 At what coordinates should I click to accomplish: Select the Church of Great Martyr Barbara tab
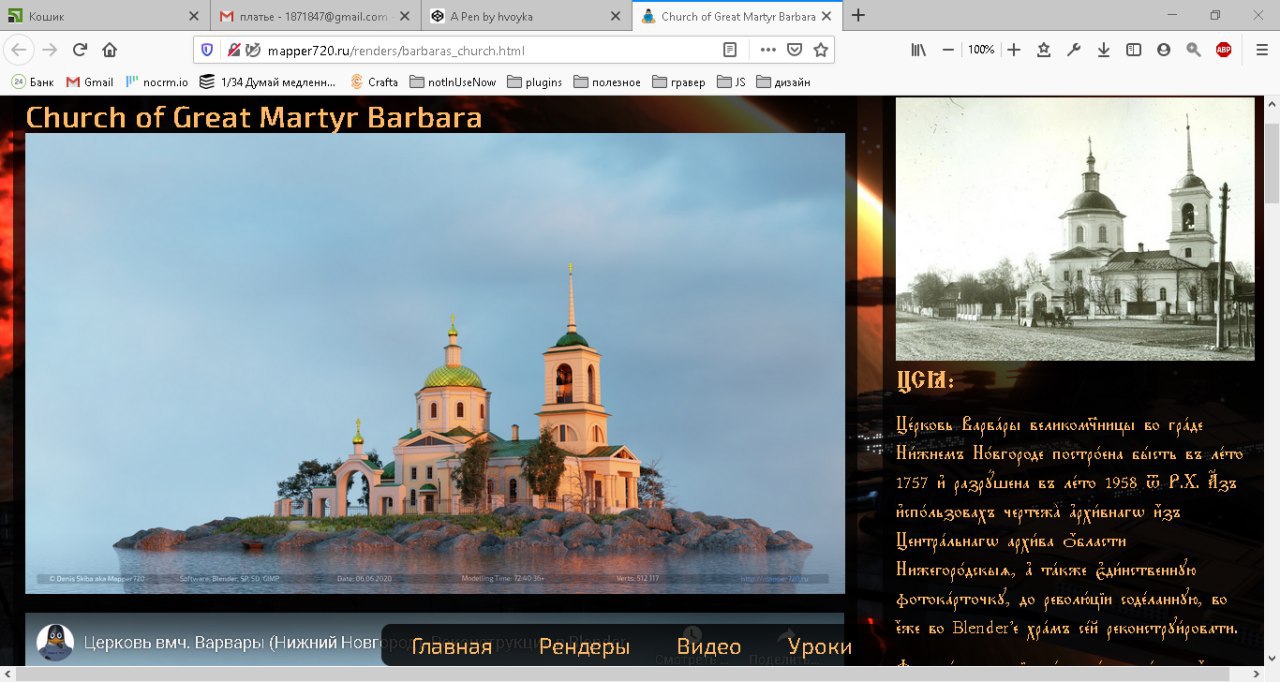(738, 16)
